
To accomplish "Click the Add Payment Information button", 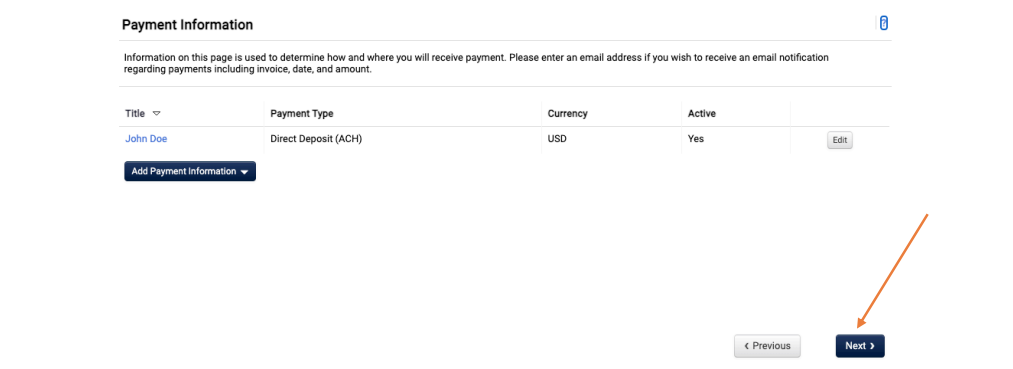I will [190, 171].
